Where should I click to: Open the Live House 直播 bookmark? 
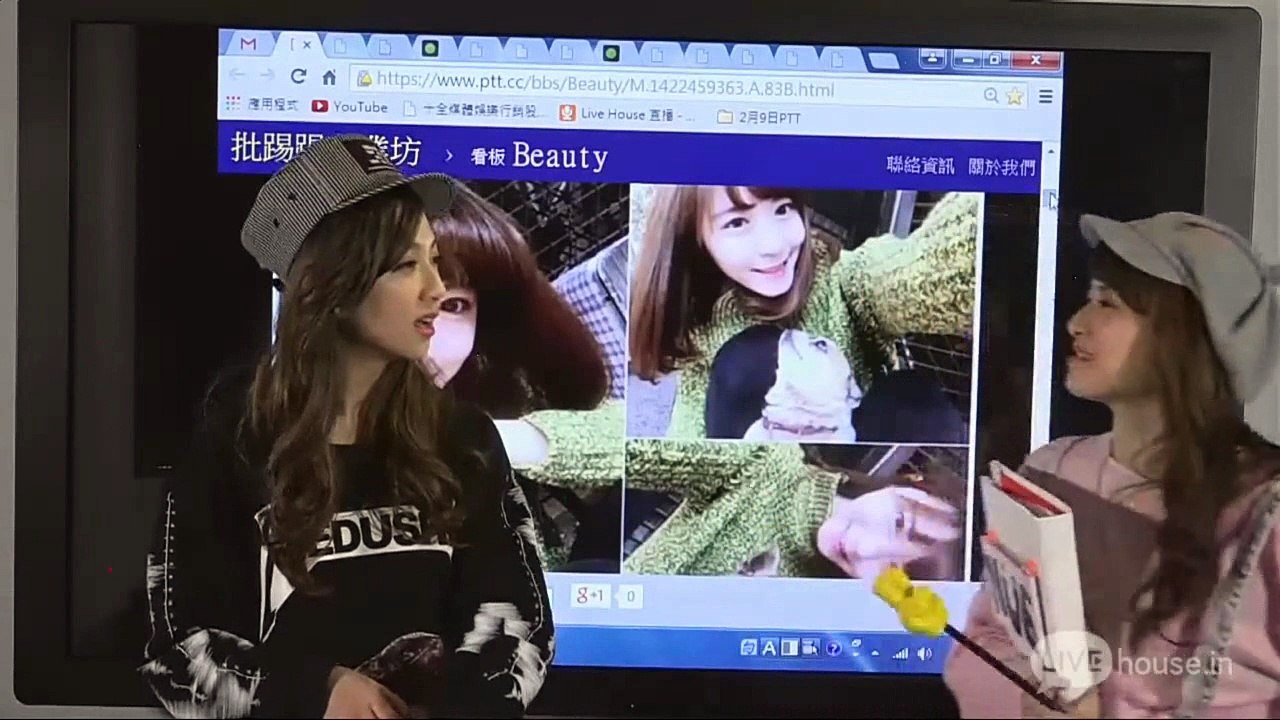click(x=626, y=114)
